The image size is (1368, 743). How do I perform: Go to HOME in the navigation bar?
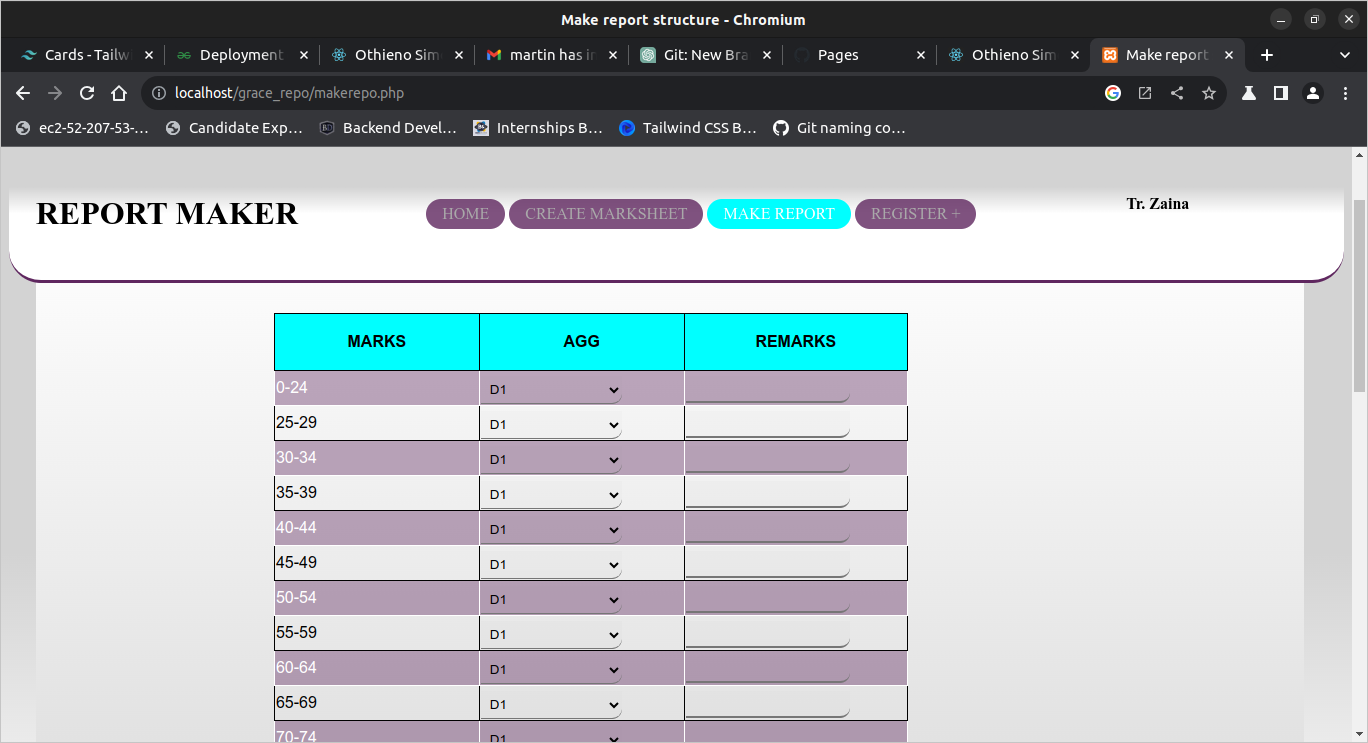point(465,214)
